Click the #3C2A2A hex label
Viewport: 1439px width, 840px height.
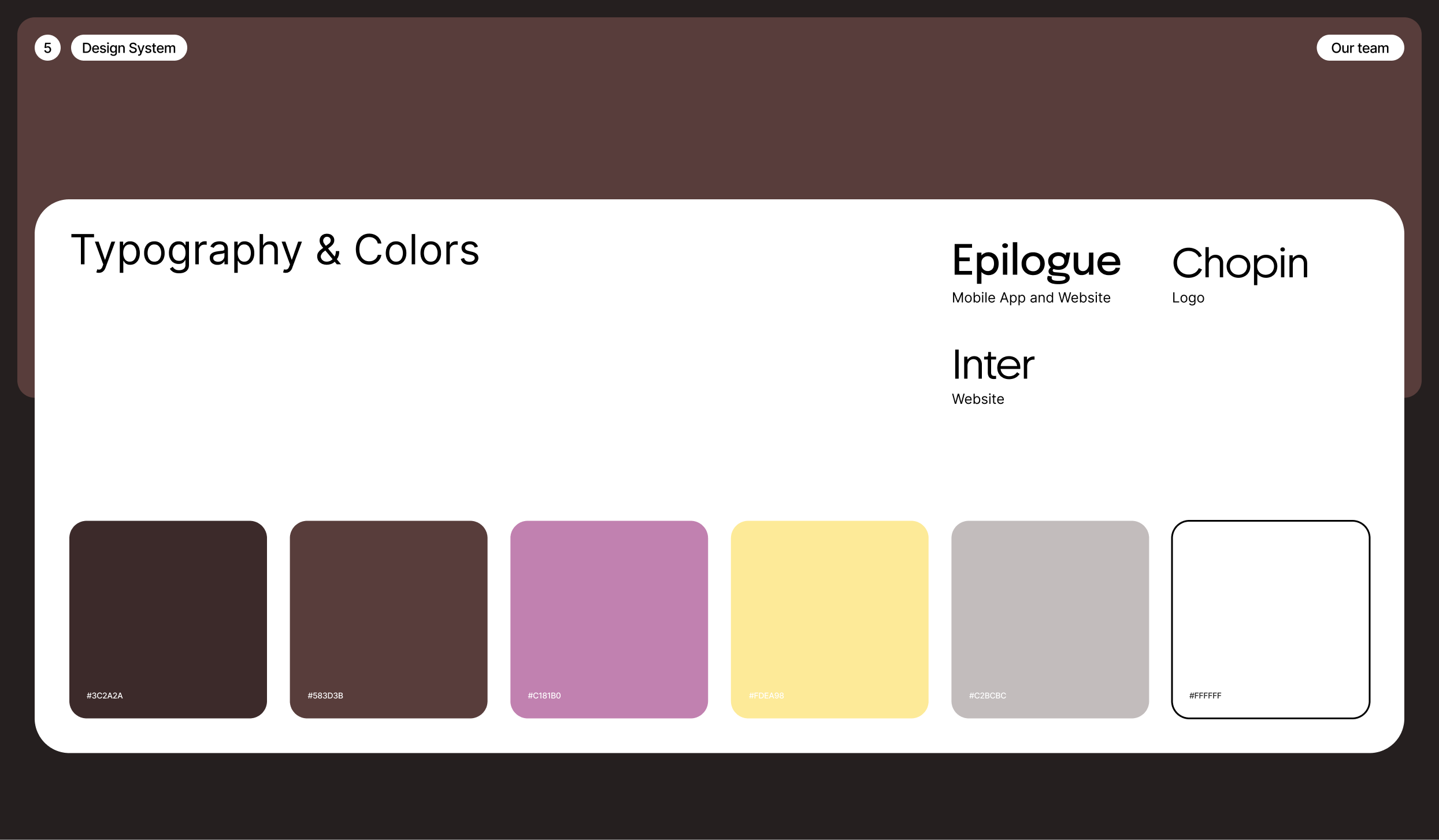click(105, 696)
